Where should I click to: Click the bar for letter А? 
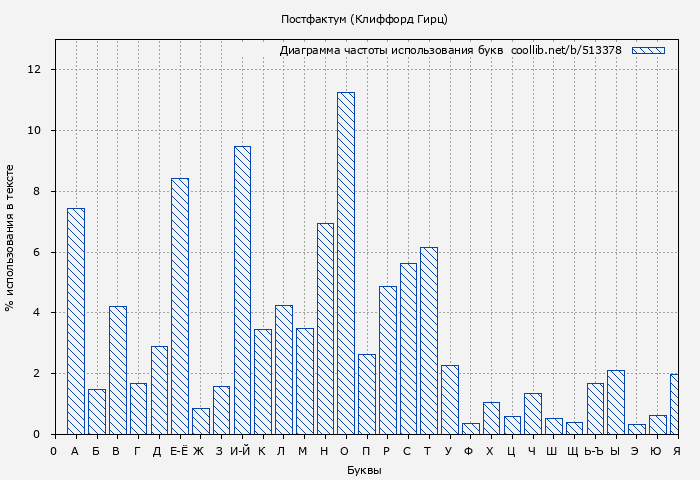[x=76, y=321]
